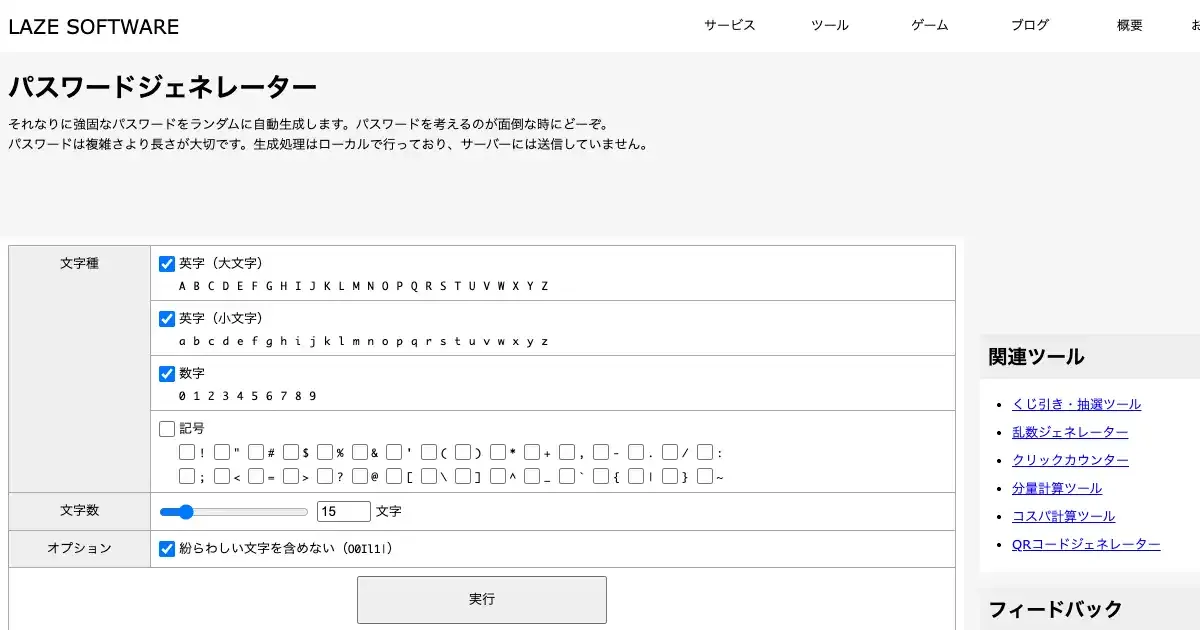Enable the $ symbol checkbox
Screen dimensions: 1200x630
pyautogui.click(x=291, y=452)
